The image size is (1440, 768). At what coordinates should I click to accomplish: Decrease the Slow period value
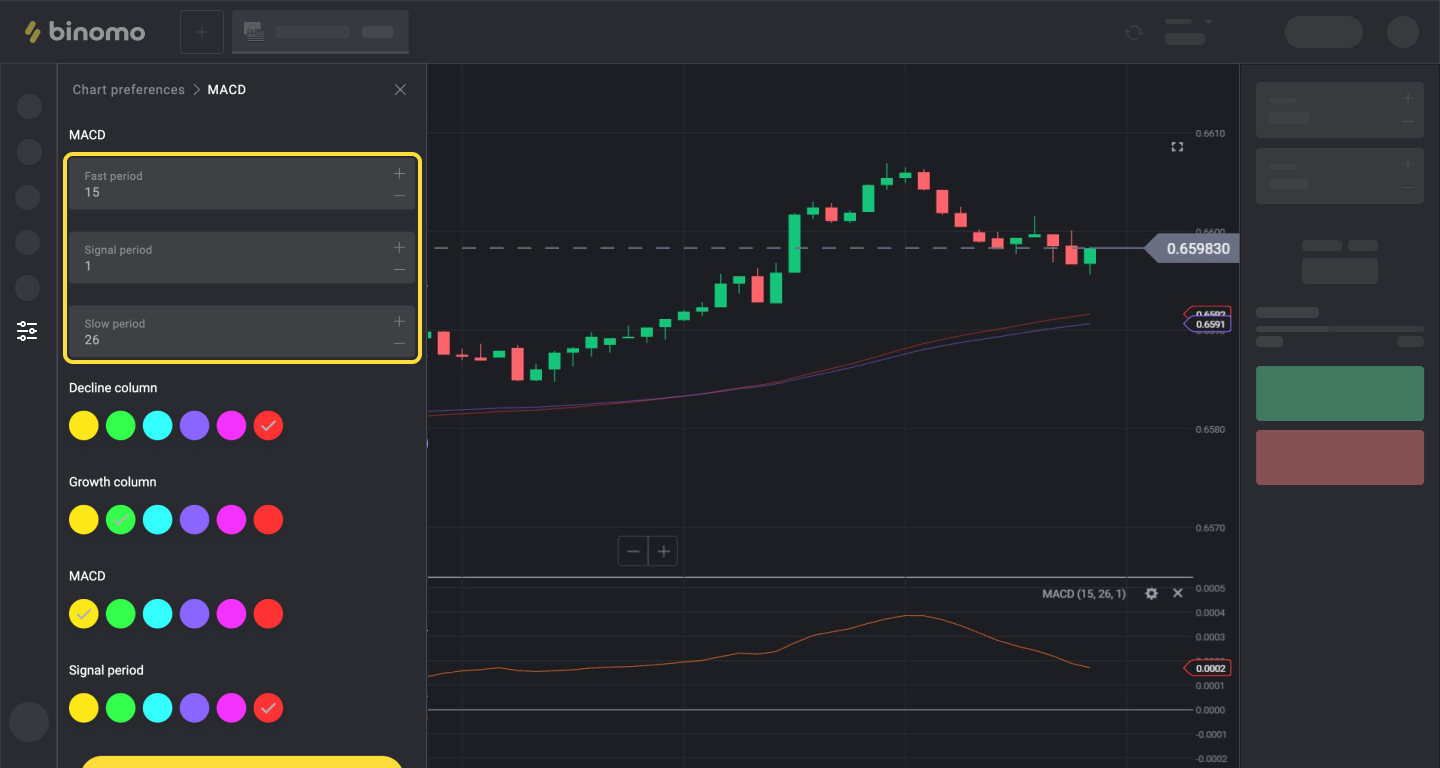pos(399,344)
